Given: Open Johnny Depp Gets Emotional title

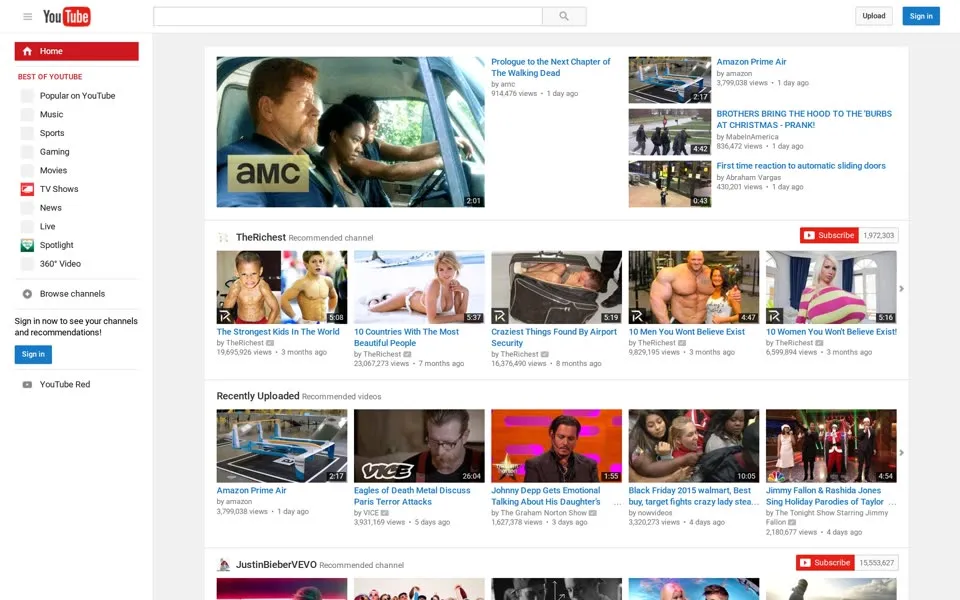Looking at the screenshot, I should tap(546, 496).
